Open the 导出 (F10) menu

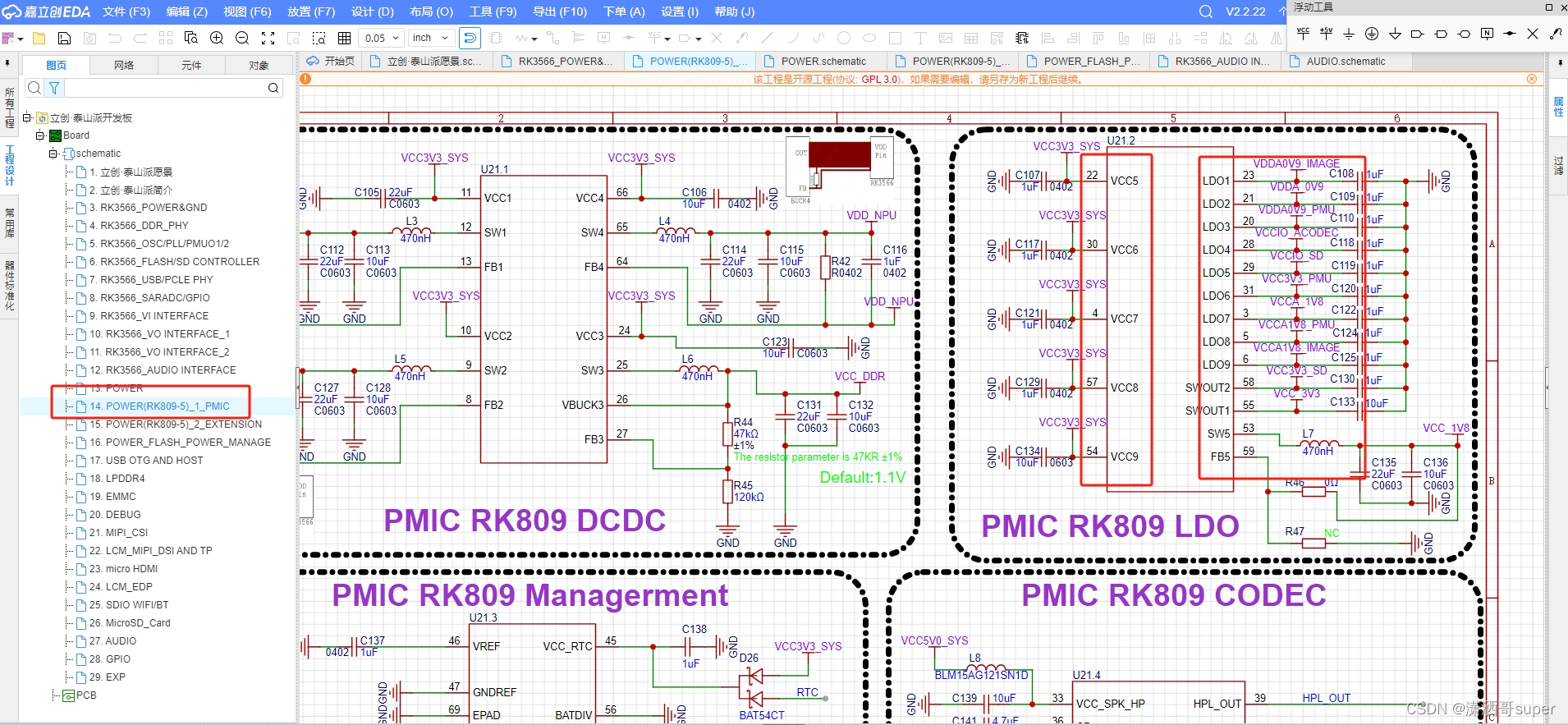coord(560,11)
